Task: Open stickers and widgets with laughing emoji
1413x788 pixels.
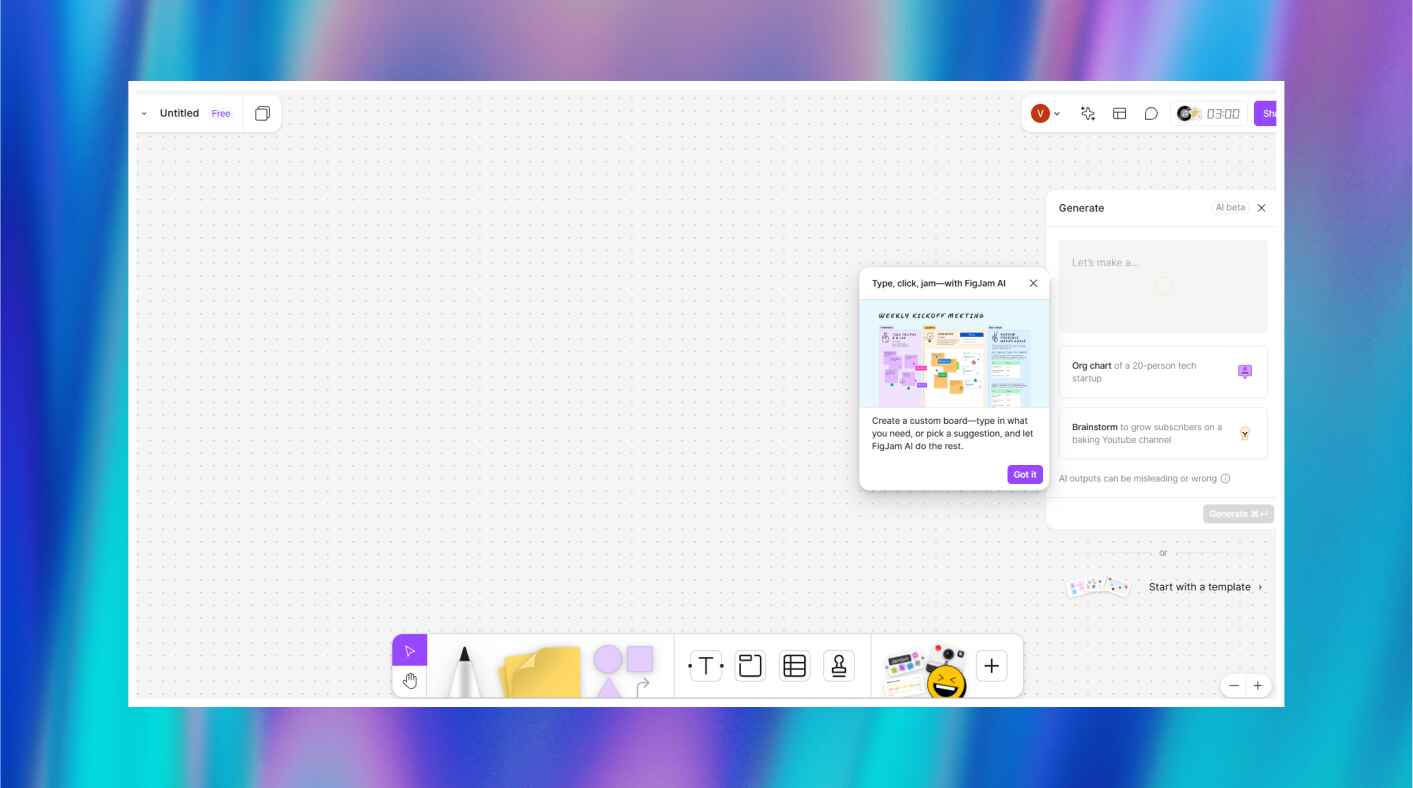Action: coord(926,671)
